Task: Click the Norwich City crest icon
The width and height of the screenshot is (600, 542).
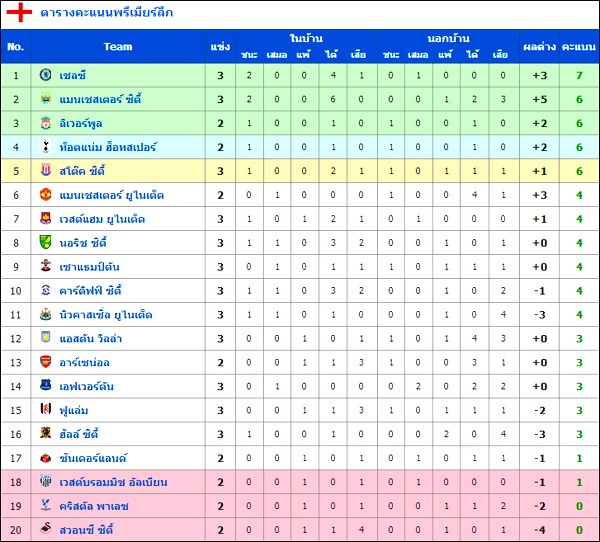Action: [46, 243]
